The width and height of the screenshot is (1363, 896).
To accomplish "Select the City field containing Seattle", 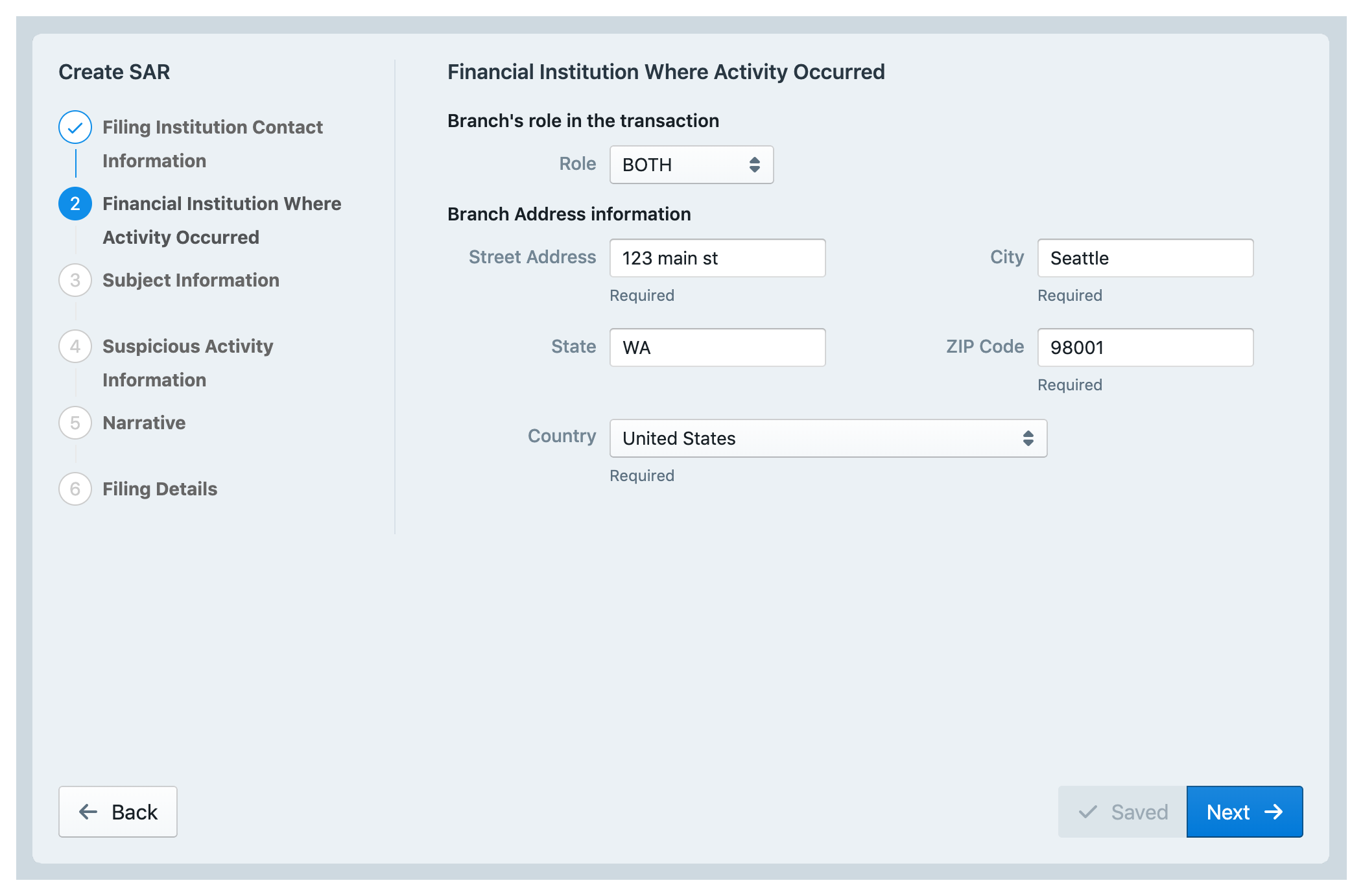I will pos(1144,257).
